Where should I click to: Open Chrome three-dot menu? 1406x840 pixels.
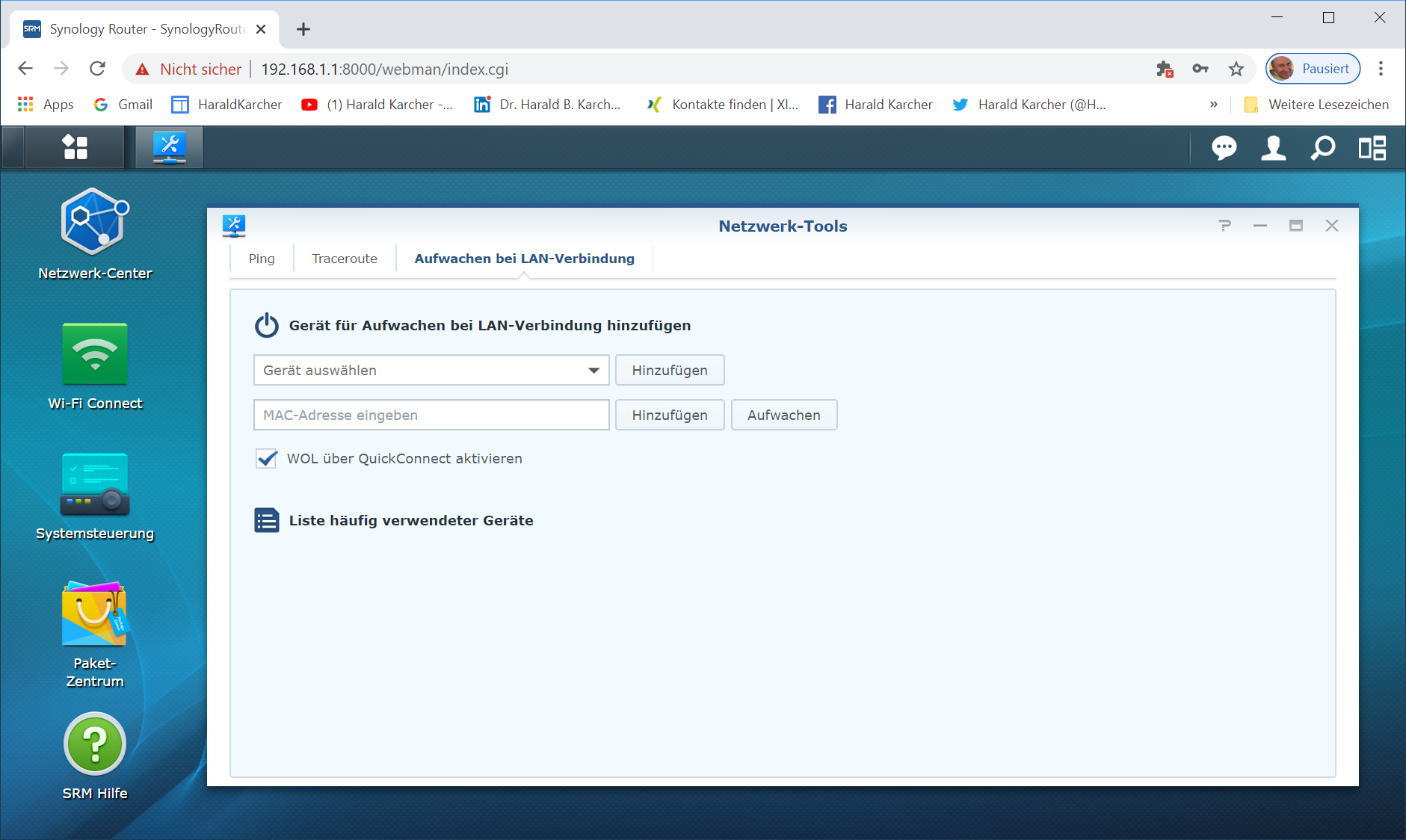coord(1381,69)
